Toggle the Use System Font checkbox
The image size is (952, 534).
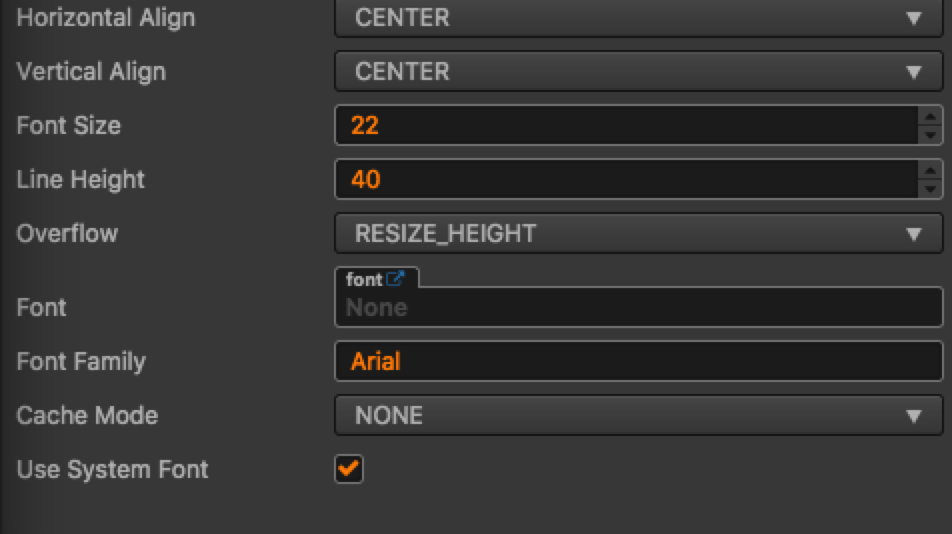(x=349, y=469)
